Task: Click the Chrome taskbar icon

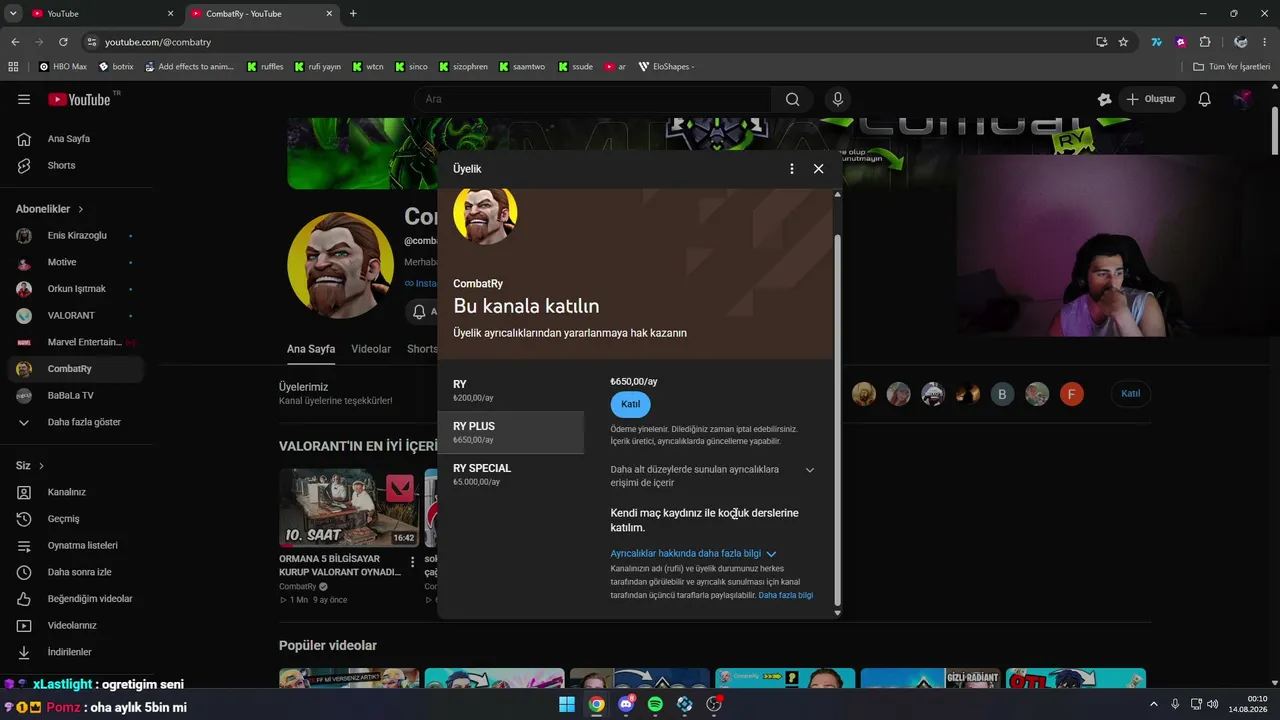Action: tap(596, 704)
